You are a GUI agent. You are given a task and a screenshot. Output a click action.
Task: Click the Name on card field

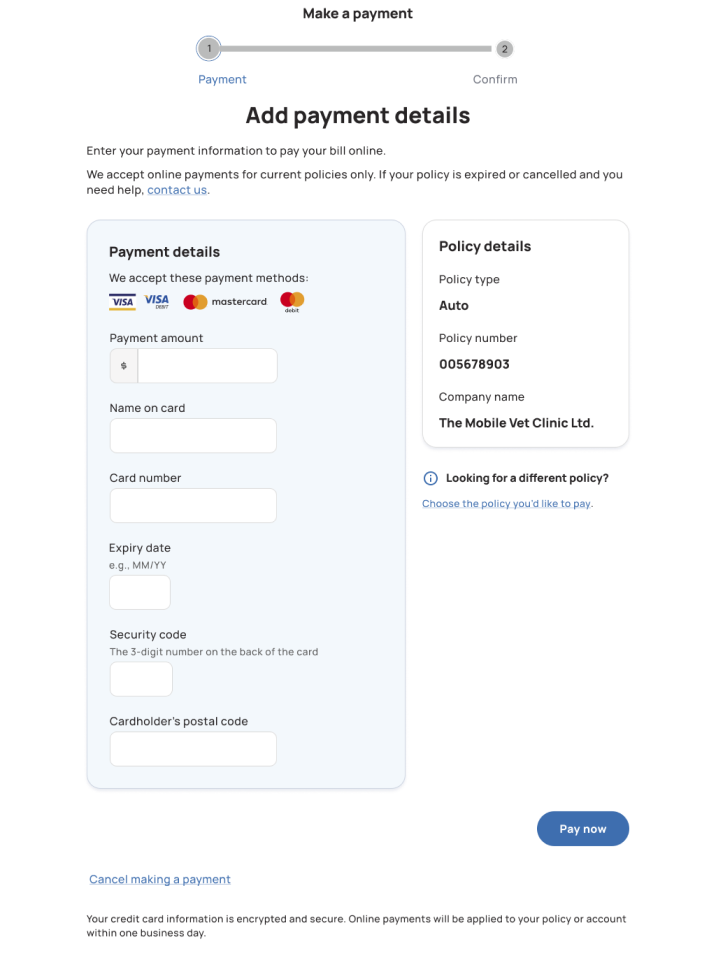(193, 435)
